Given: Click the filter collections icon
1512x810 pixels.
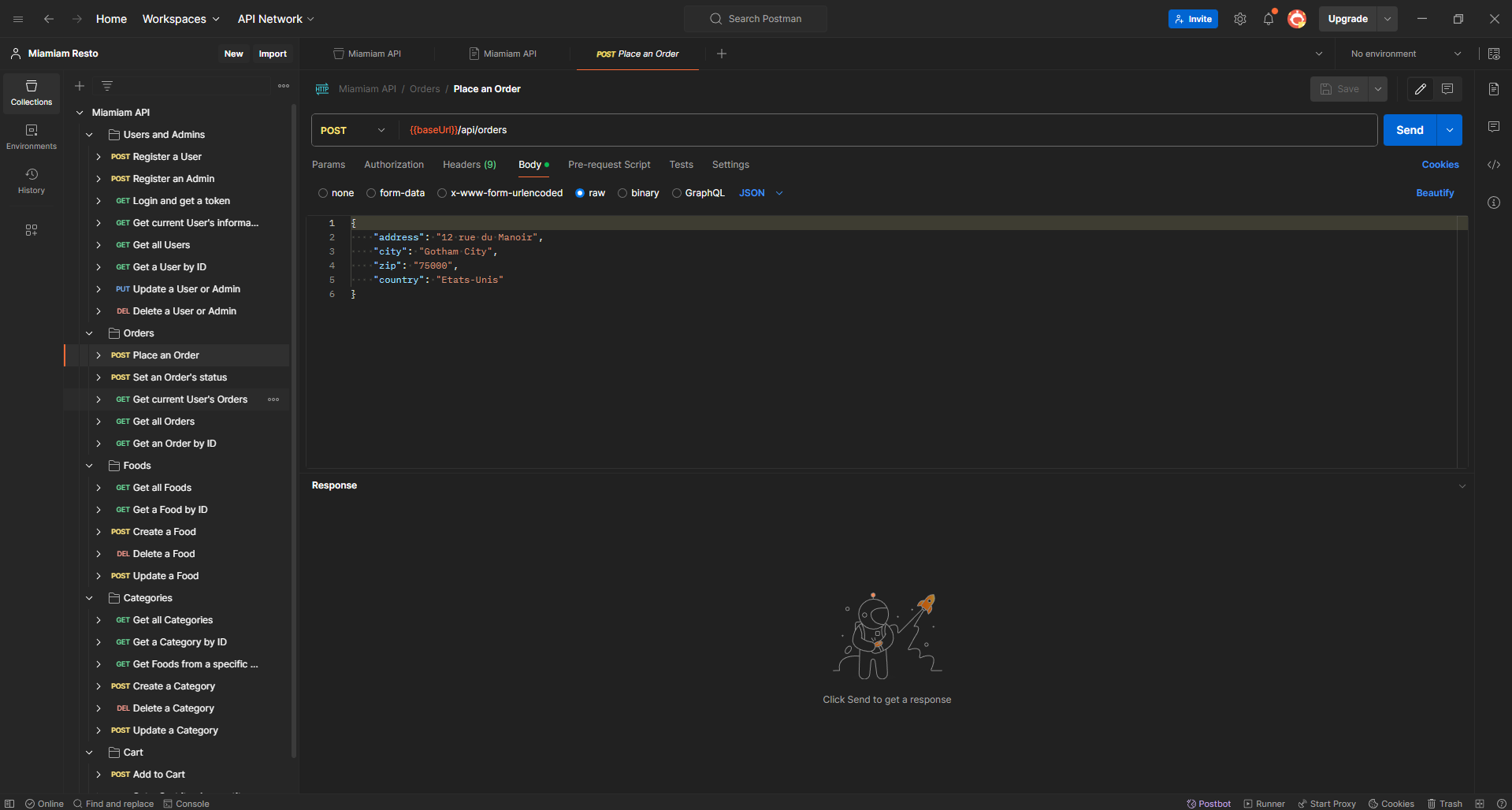Looking at the screenshot, I should click(x=107, y=86).
